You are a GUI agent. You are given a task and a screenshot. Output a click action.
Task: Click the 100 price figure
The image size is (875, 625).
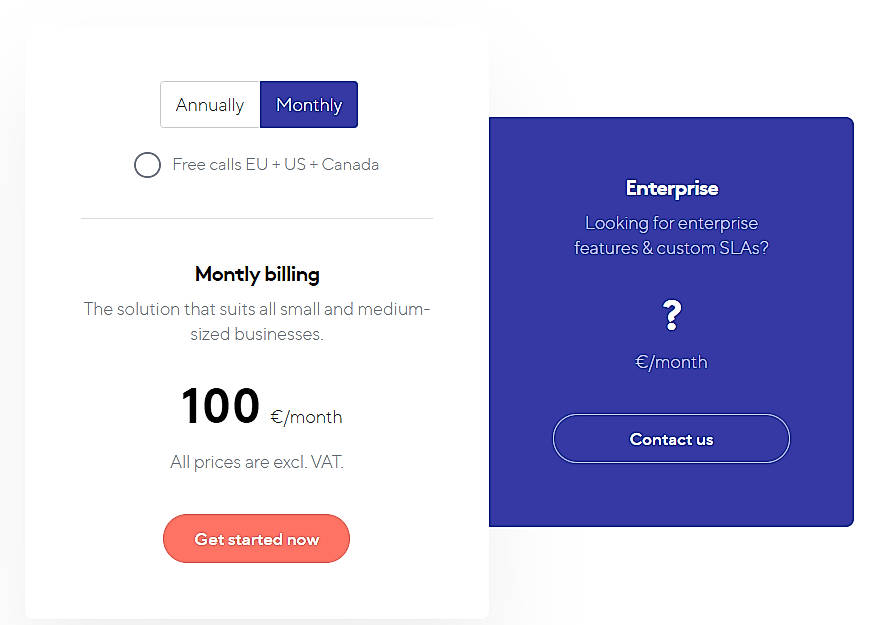coord(219,406)
